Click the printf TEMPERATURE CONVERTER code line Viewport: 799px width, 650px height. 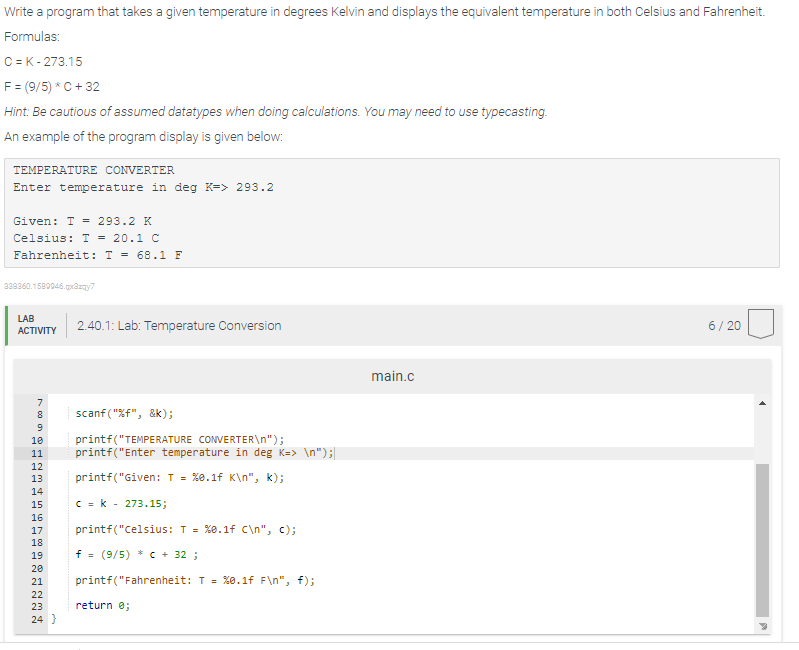[x=180, y=439]
